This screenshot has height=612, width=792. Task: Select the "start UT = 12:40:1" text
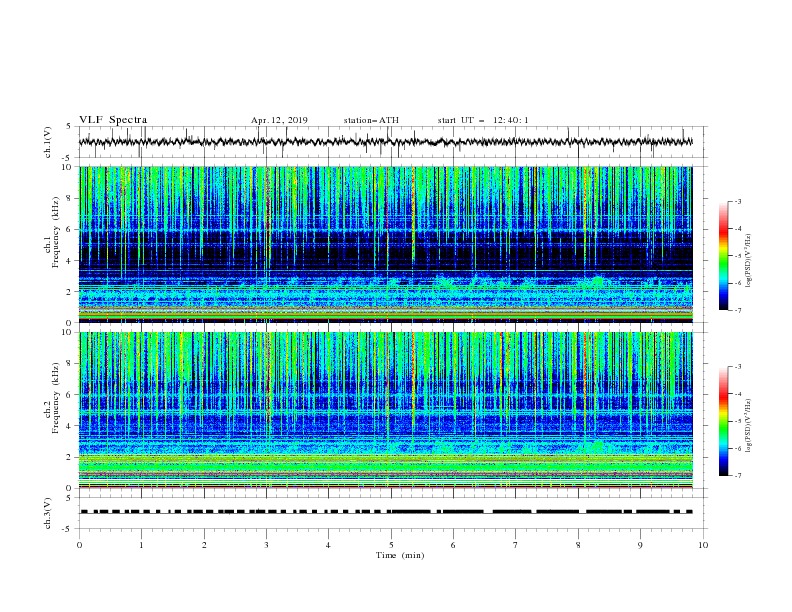[483, 120]
